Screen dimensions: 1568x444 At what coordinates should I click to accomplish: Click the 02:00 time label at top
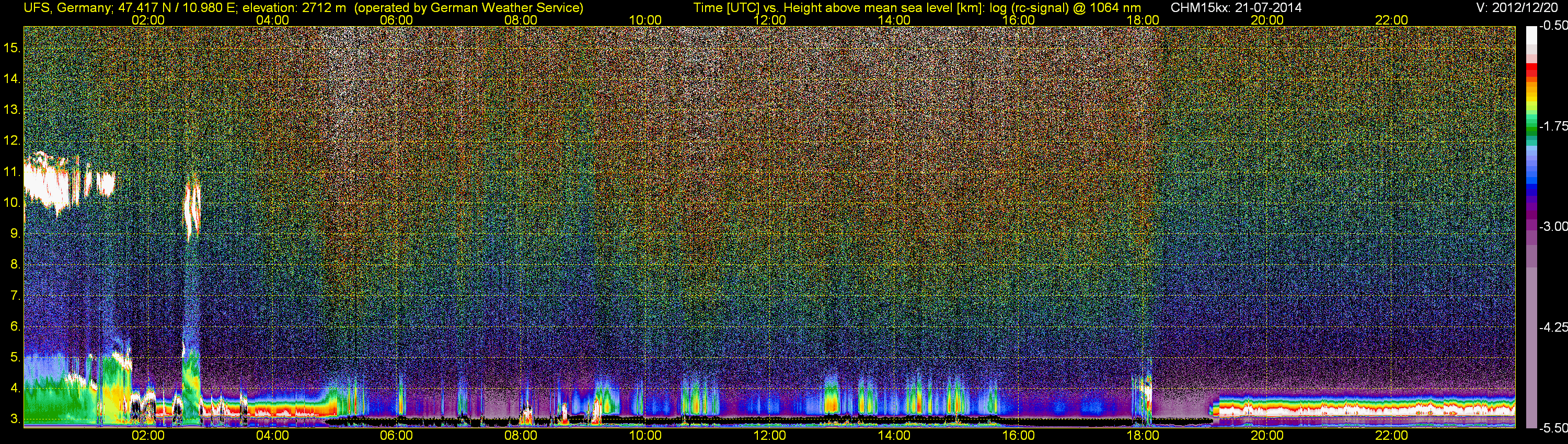point(148,20)
